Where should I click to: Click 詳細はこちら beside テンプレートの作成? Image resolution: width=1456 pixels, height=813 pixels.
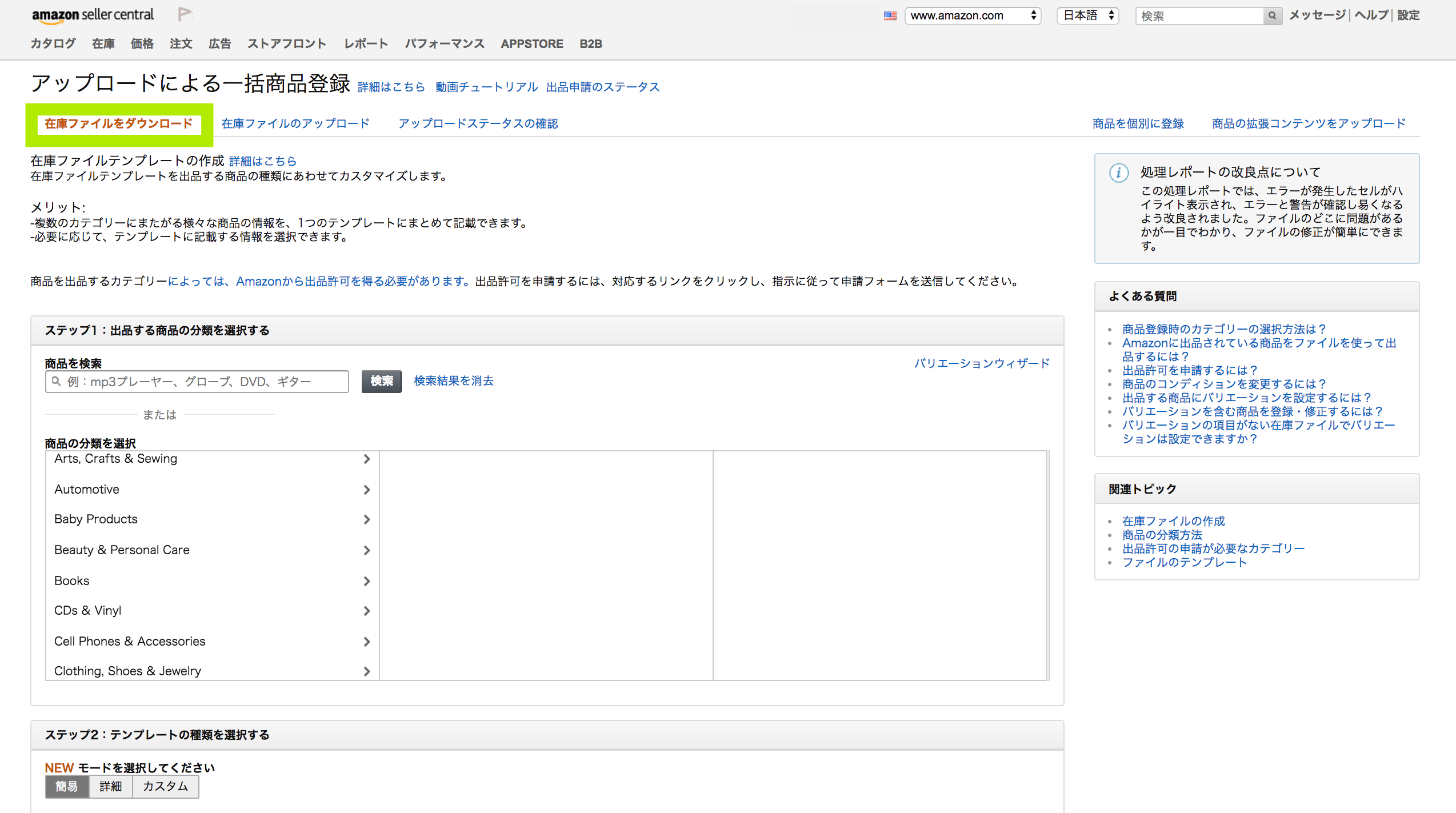(x=263, y=161)
